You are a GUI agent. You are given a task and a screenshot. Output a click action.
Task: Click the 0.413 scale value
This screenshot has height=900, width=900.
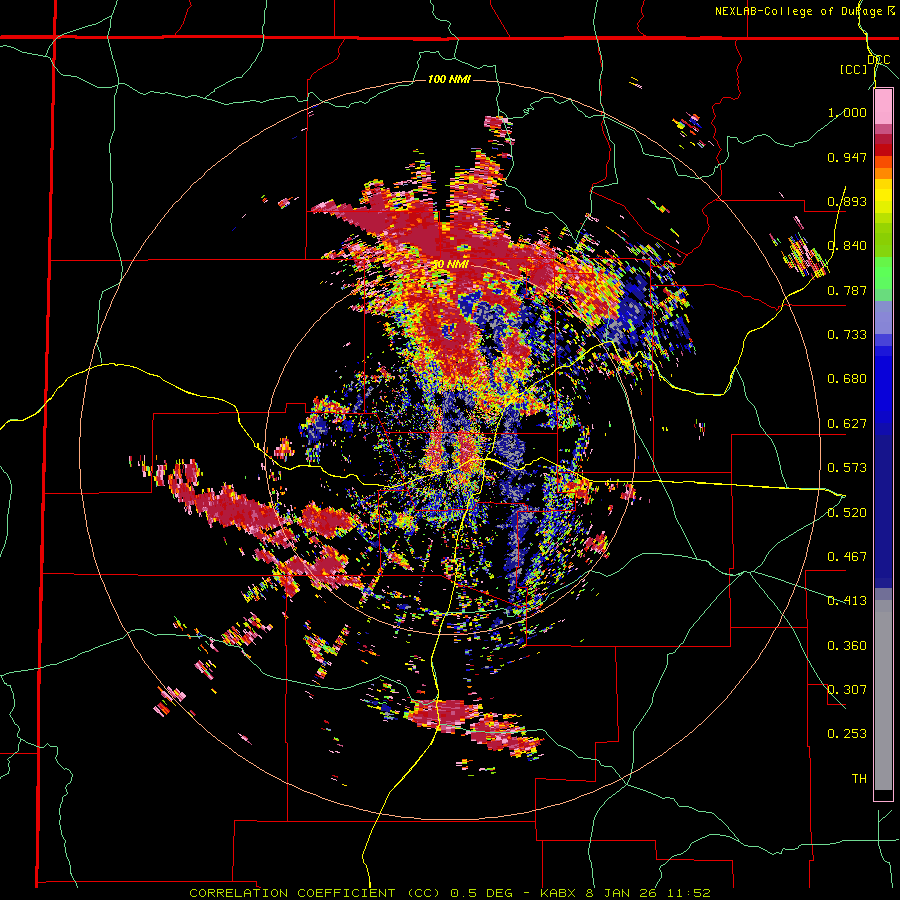[x=847, y=601]
